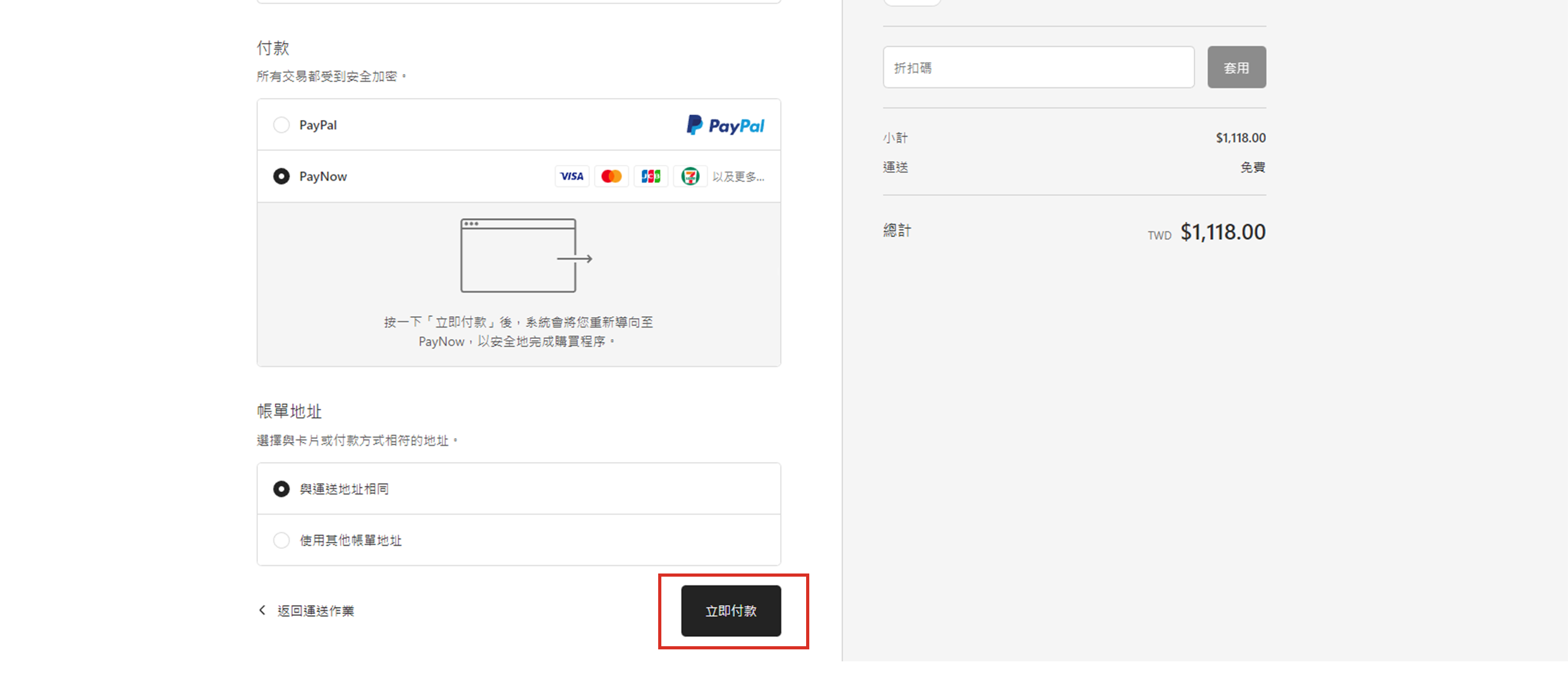Image resolution: width=1568 pixels, height=693 pixels.
Task: Choose 與運送地址相同 billing option
Action: pos(281,489)
